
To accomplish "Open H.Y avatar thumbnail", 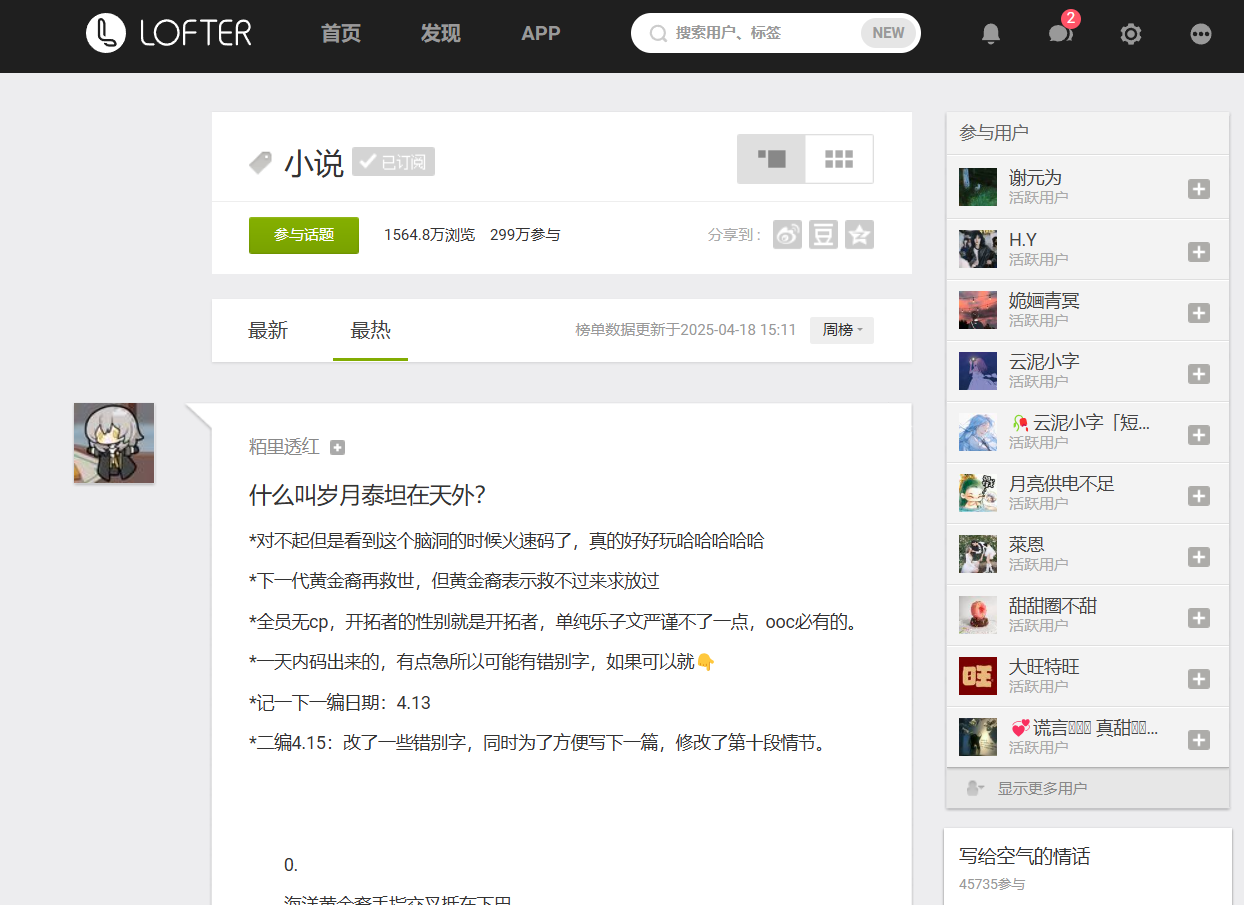I will pos(978,249).
